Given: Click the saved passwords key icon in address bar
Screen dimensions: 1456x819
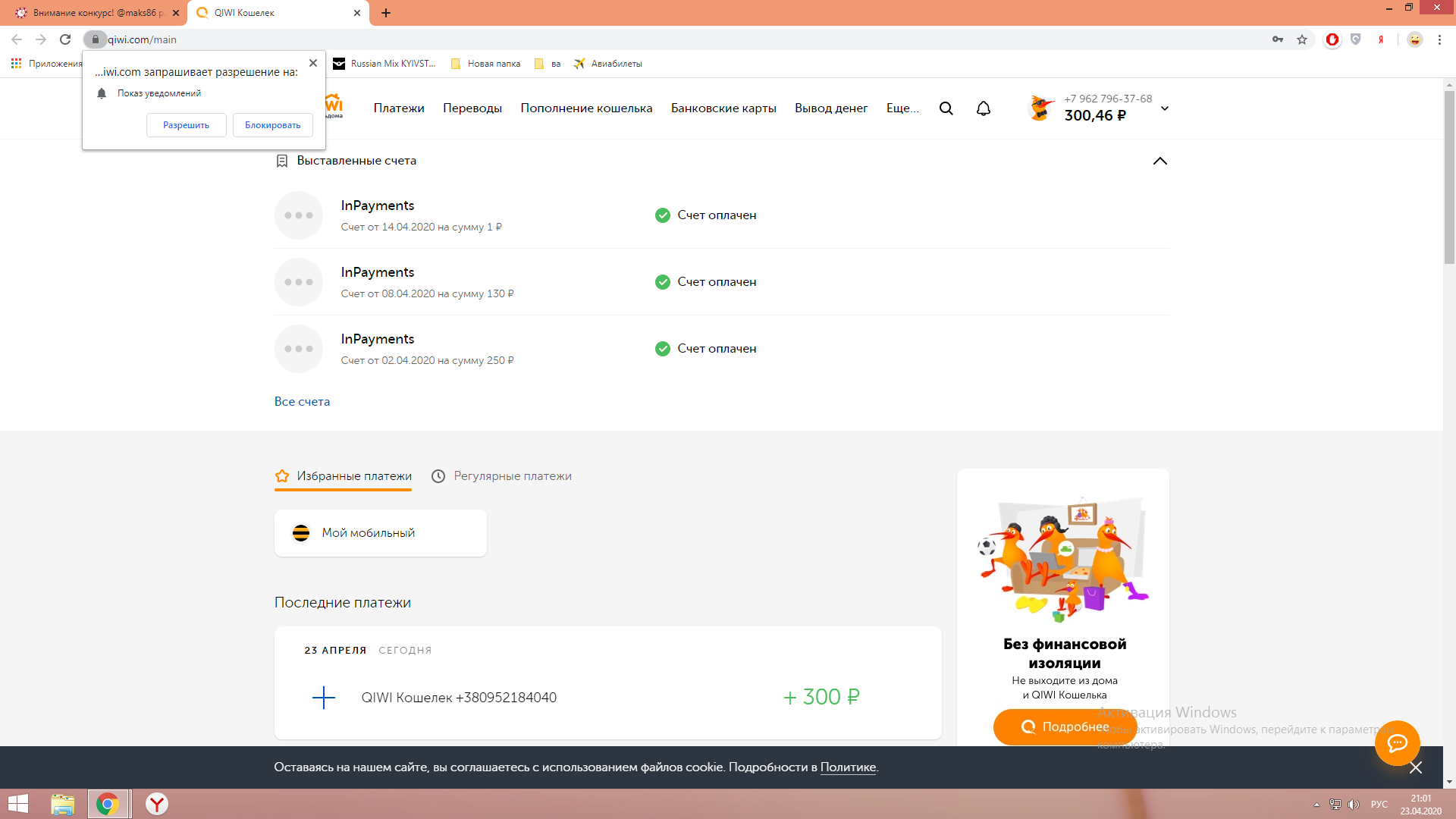Looking at the screenshot, I should [1278, 39].
